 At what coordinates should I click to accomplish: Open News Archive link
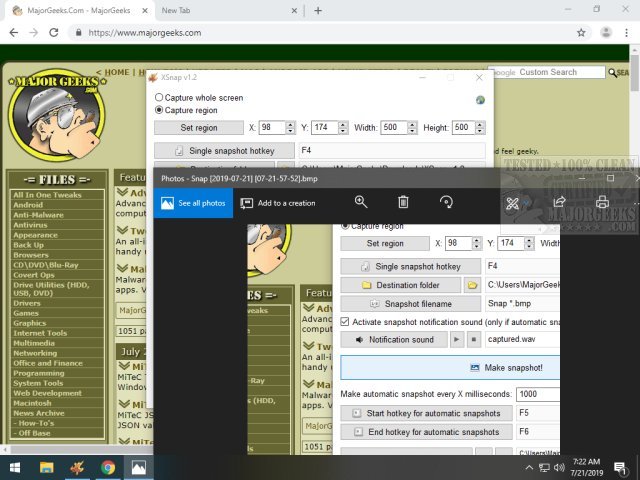[x=39, y=413]
